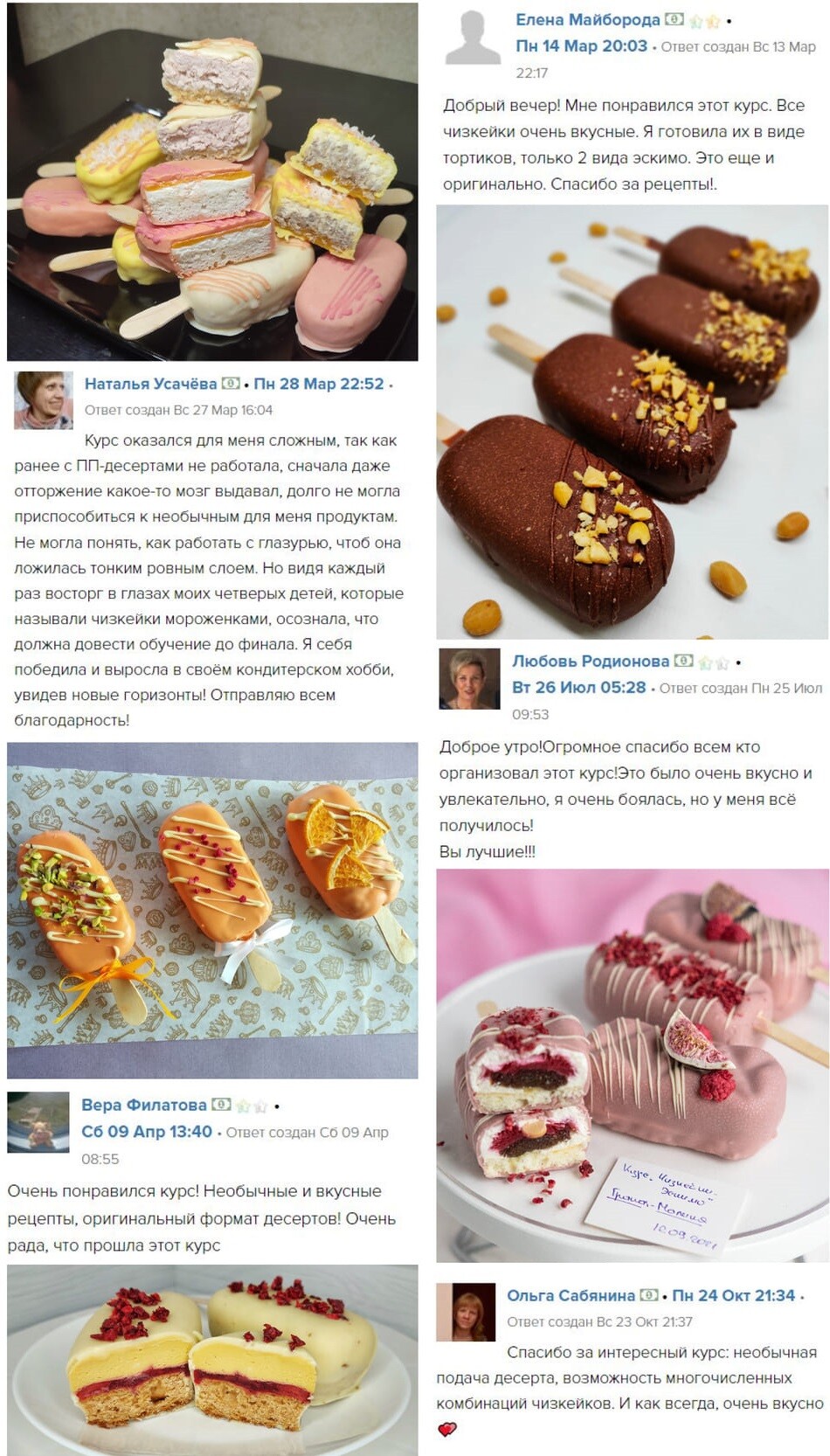Open Елена Майборода's default avatar

click(x=473, y=38)
